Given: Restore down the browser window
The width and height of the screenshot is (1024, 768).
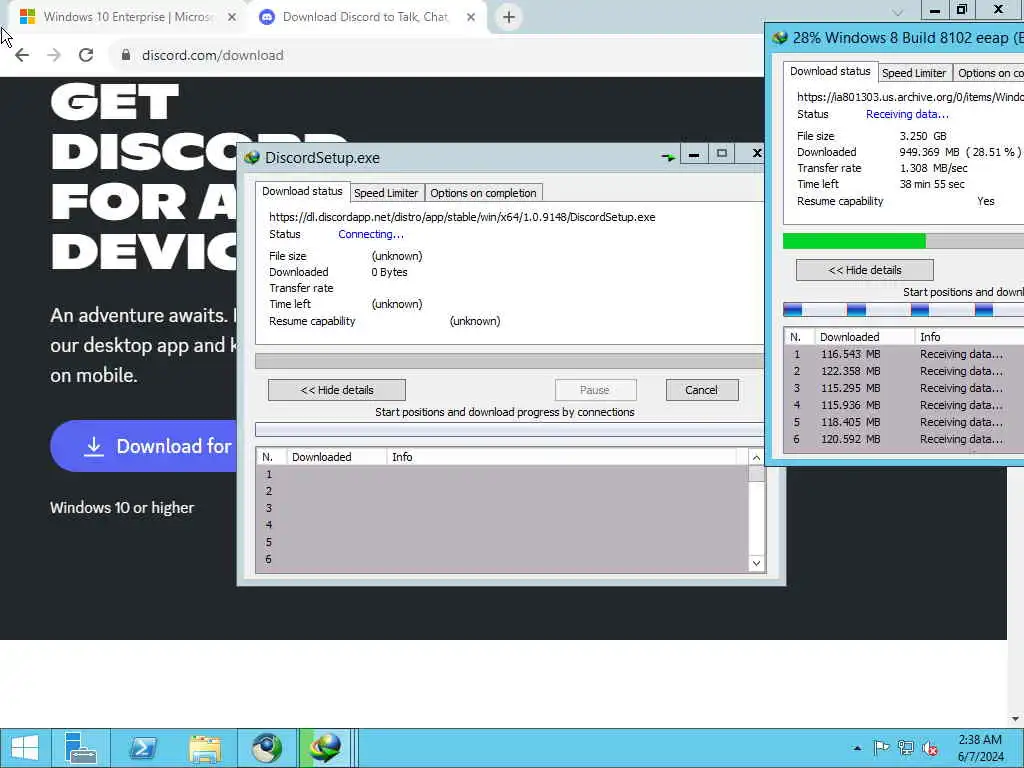Looking at the screenshot, I should pyautogui.click(x=962, y=10).
